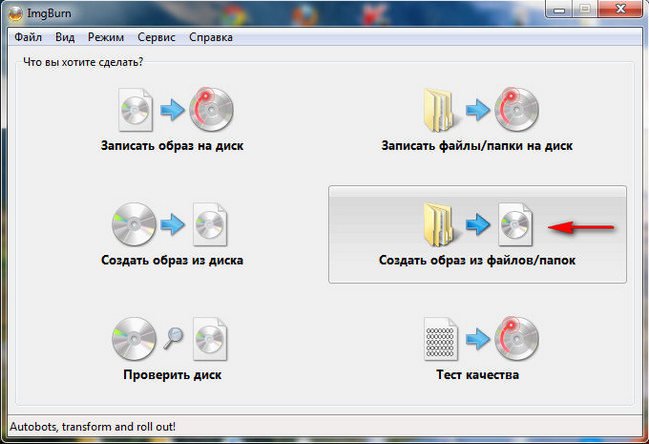
Task: Click the disc icon above Создать образ из диска
Action: 134,225
